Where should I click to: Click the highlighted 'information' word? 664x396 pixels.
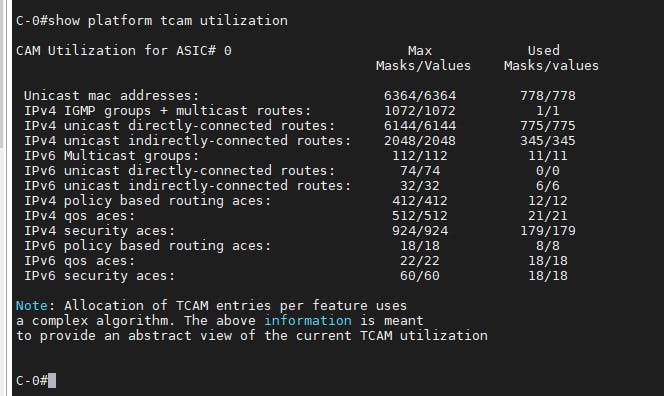click(x=308, y=321)
